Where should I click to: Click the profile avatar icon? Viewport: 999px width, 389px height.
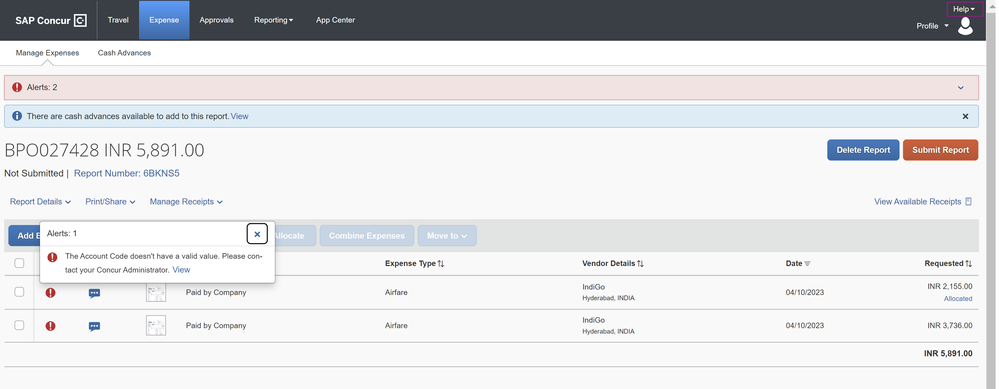point(965,26)
